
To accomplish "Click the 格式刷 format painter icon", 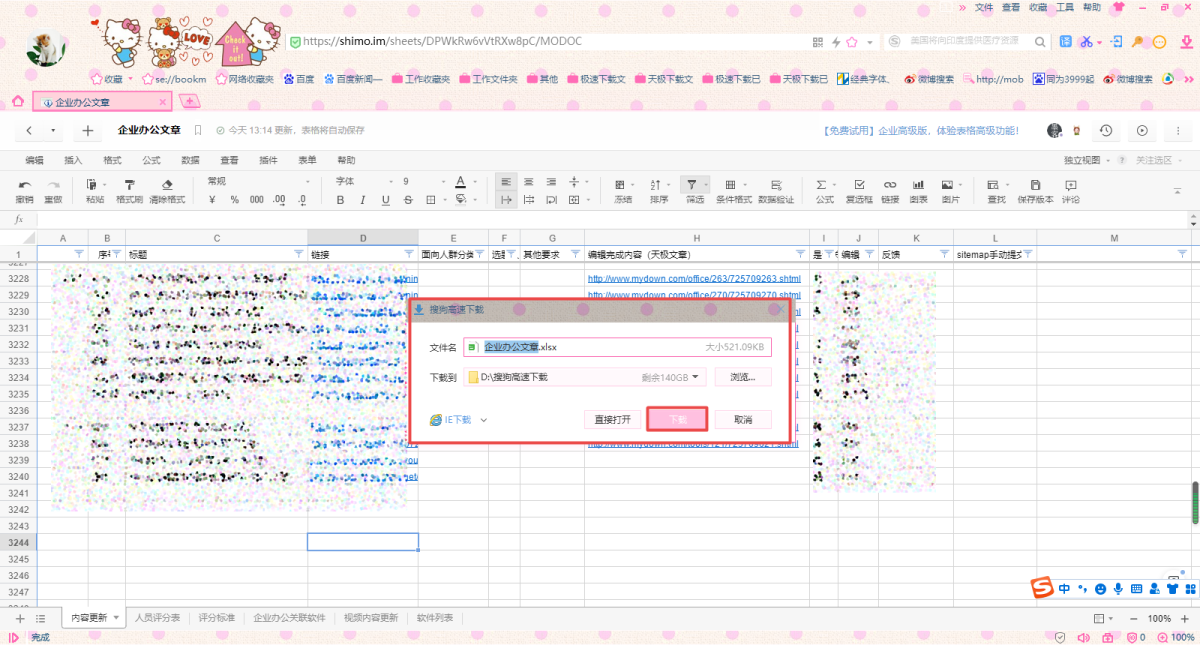I will (x=129, y=185).
